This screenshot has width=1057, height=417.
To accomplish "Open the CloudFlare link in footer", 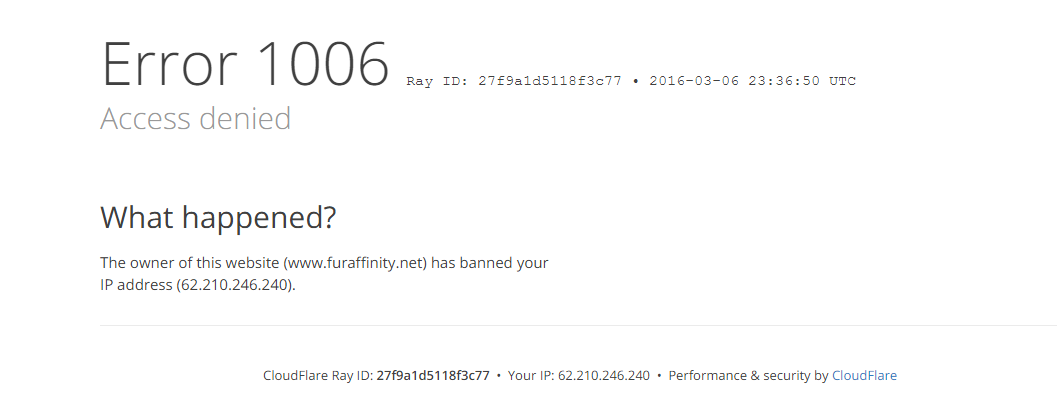I will (864, 376).
